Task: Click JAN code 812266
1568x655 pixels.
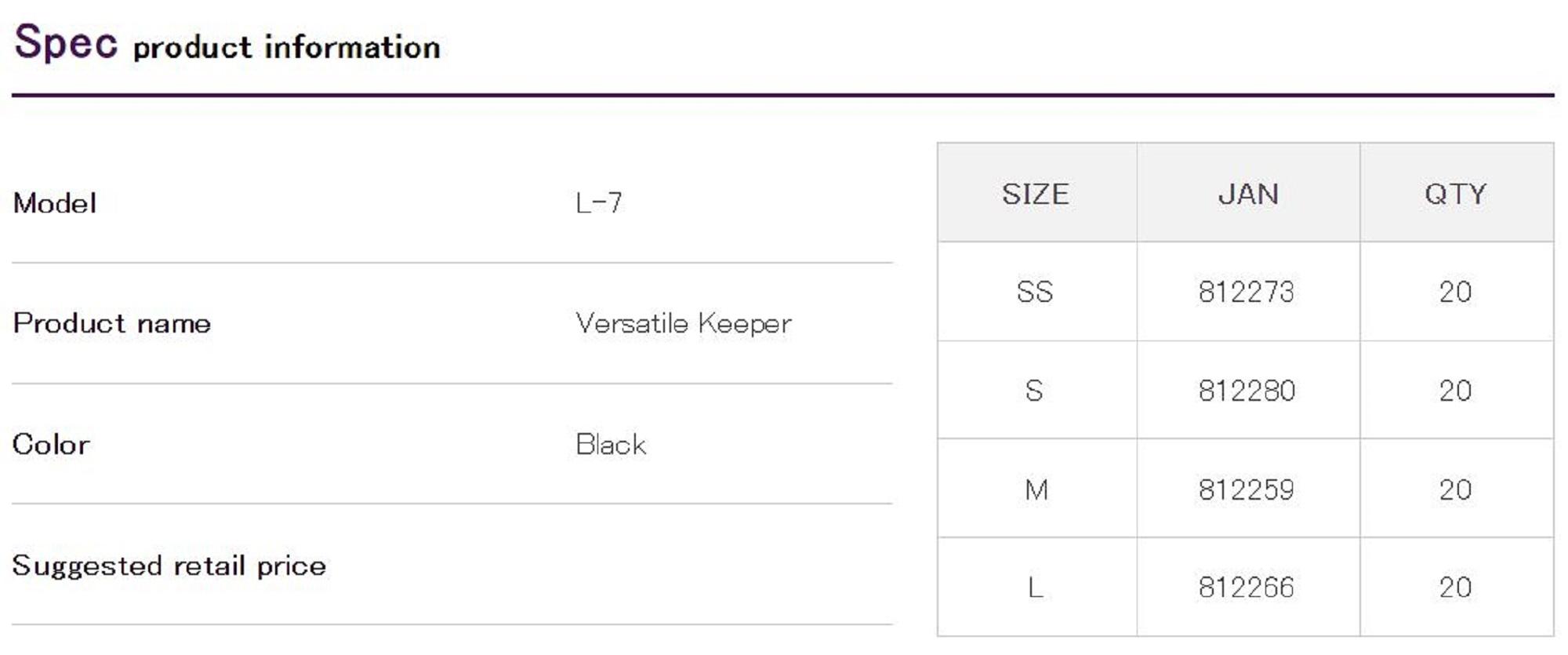Action: coord(1247,587)
